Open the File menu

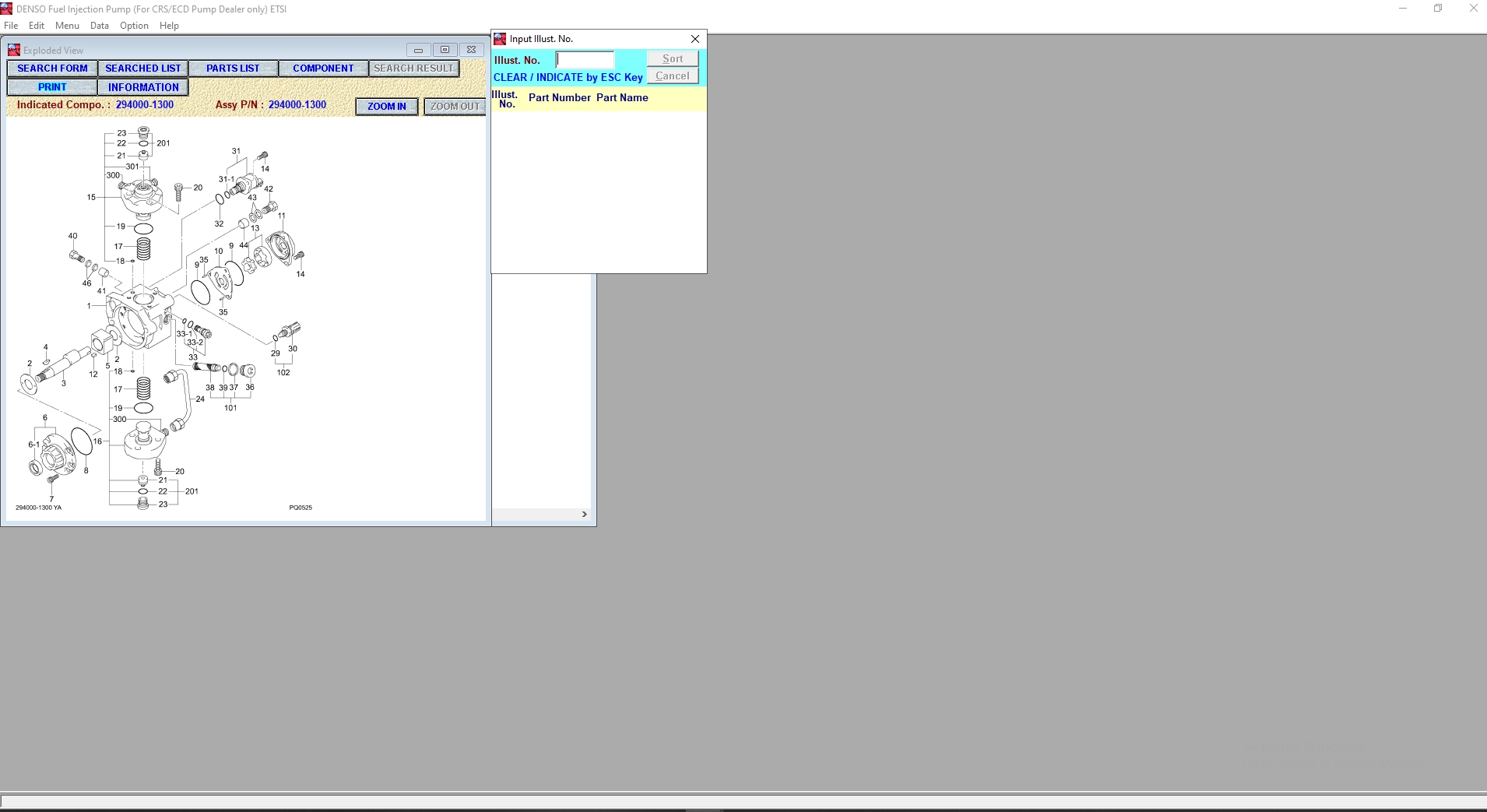click(11, 26)
